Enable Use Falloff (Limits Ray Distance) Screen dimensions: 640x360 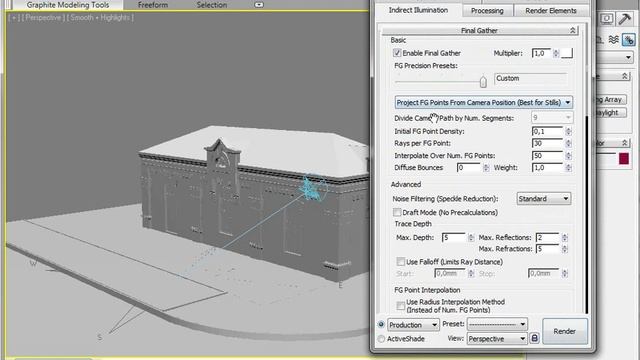tap(400, 262)
